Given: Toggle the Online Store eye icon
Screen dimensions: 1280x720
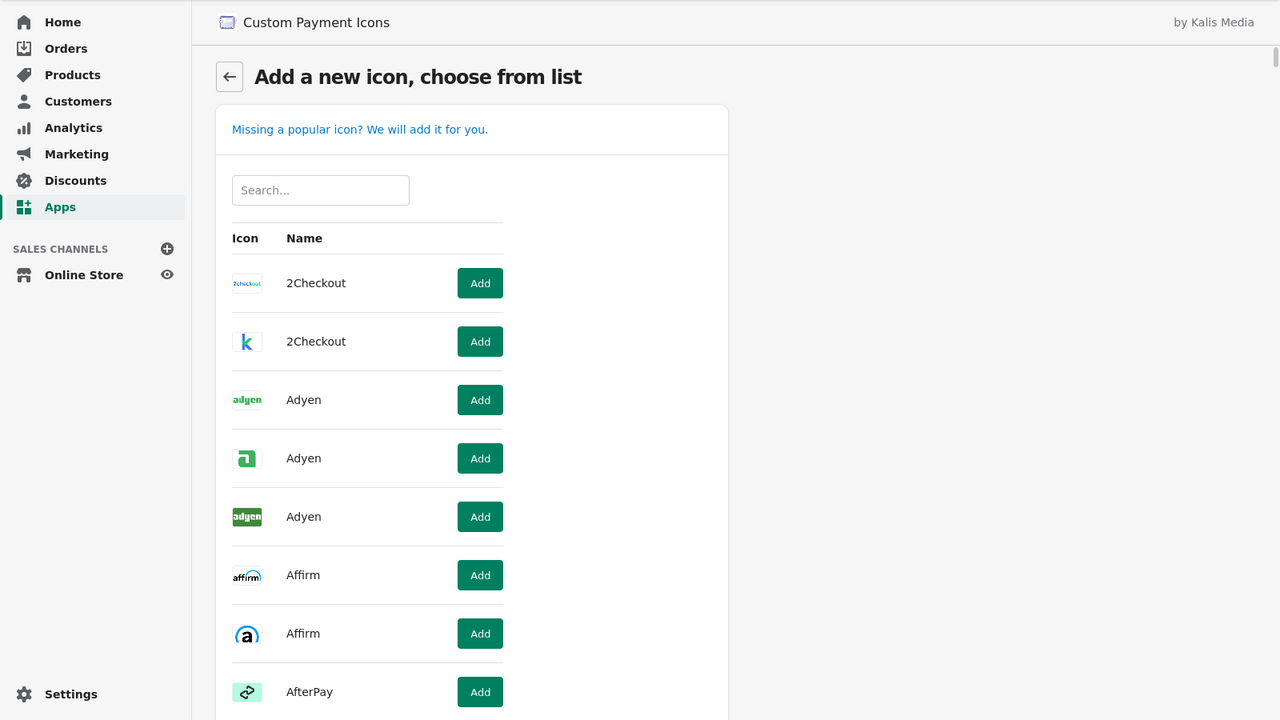Looking at the screenshot, I should [167, 275].
